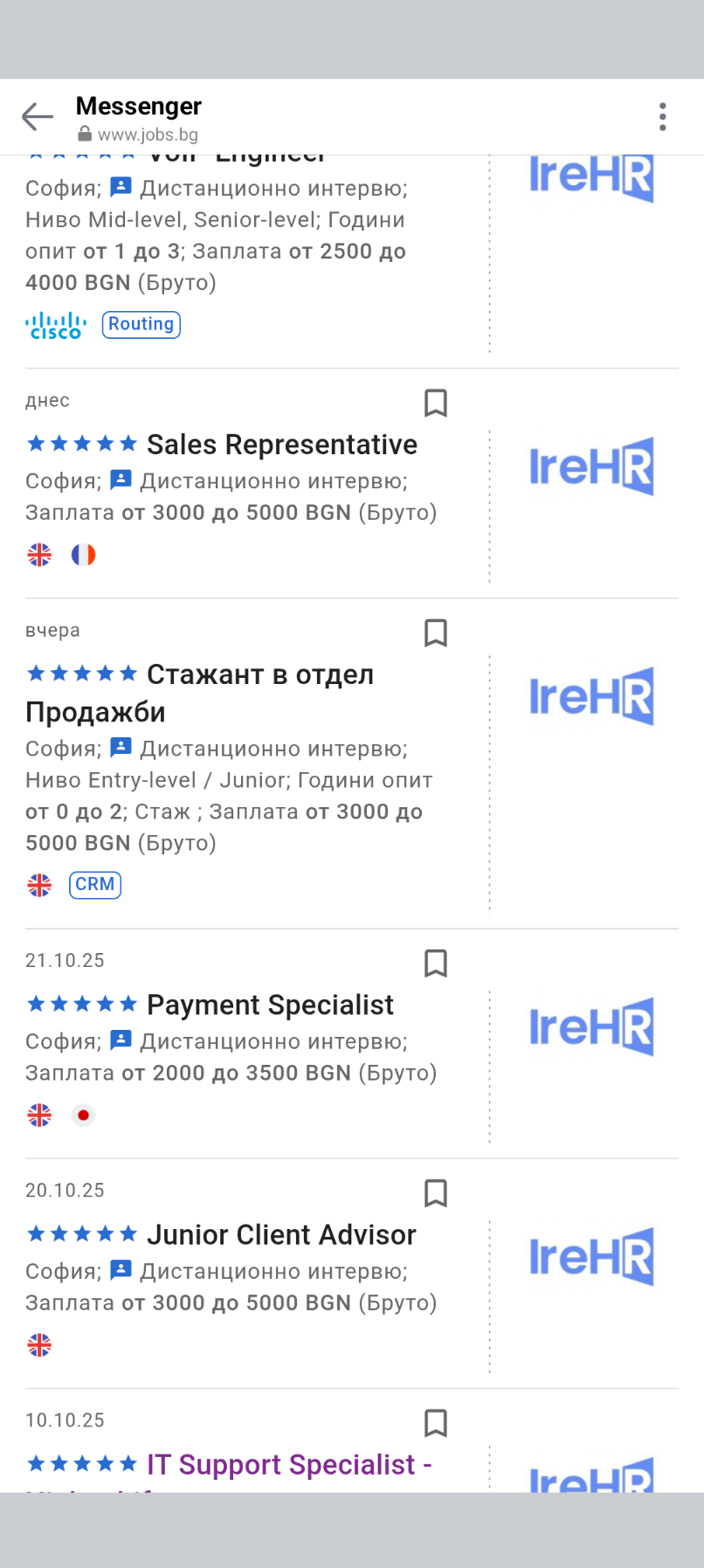Image resolution: width=704 pixels, height=1568 pixels.
Task: Open the Sales Representative job listing
Action: 281,445
